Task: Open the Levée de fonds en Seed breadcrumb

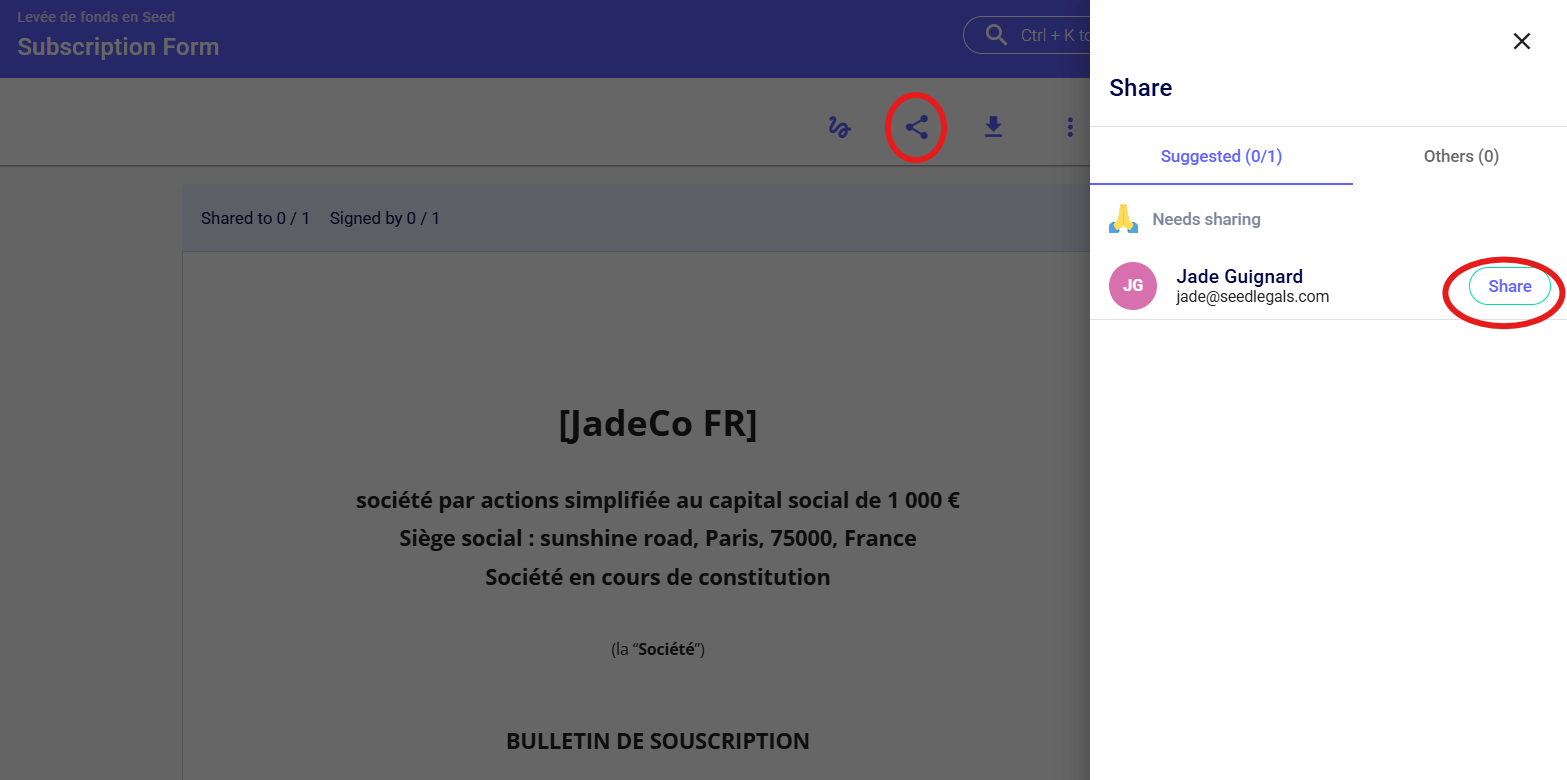Action: pyautogui.click(x=97, y=17)
